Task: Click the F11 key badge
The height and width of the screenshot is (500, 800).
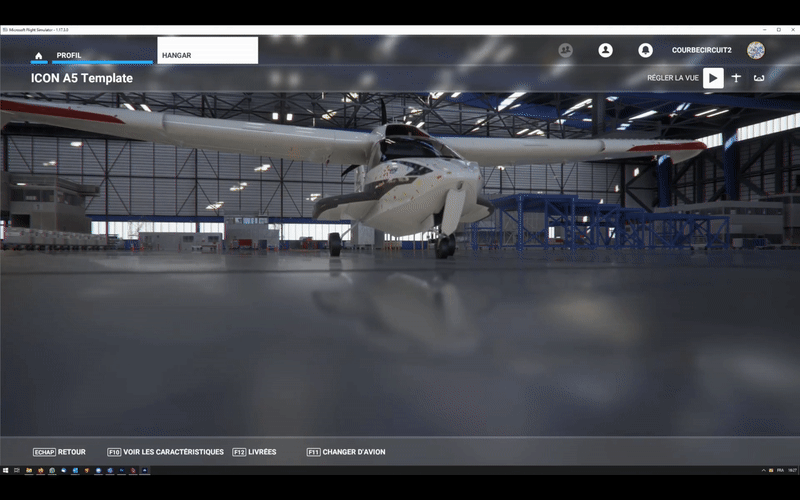Action: click(x=313, y=452)
